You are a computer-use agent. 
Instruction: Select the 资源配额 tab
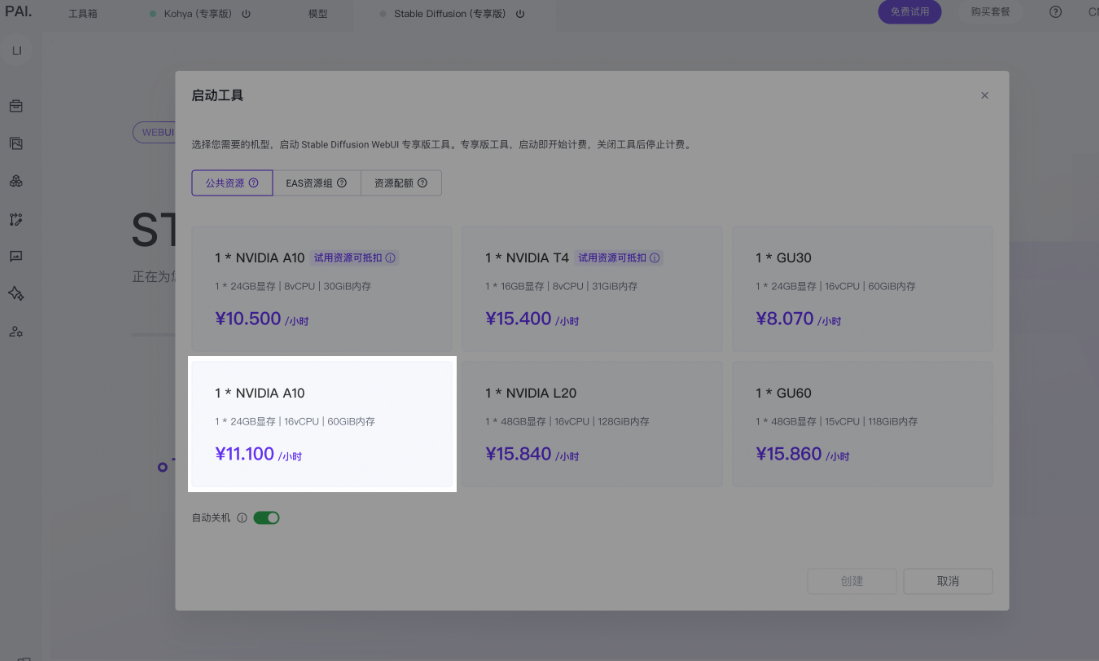pos(401,183)
